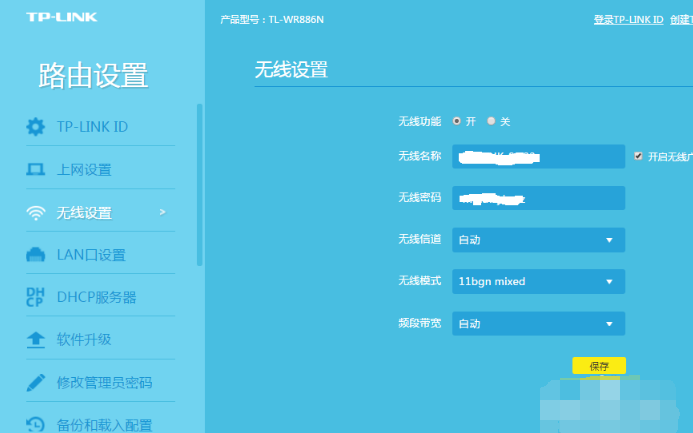
Task: Turn wireless function on with 开 radio
Action: coord(457,121)
